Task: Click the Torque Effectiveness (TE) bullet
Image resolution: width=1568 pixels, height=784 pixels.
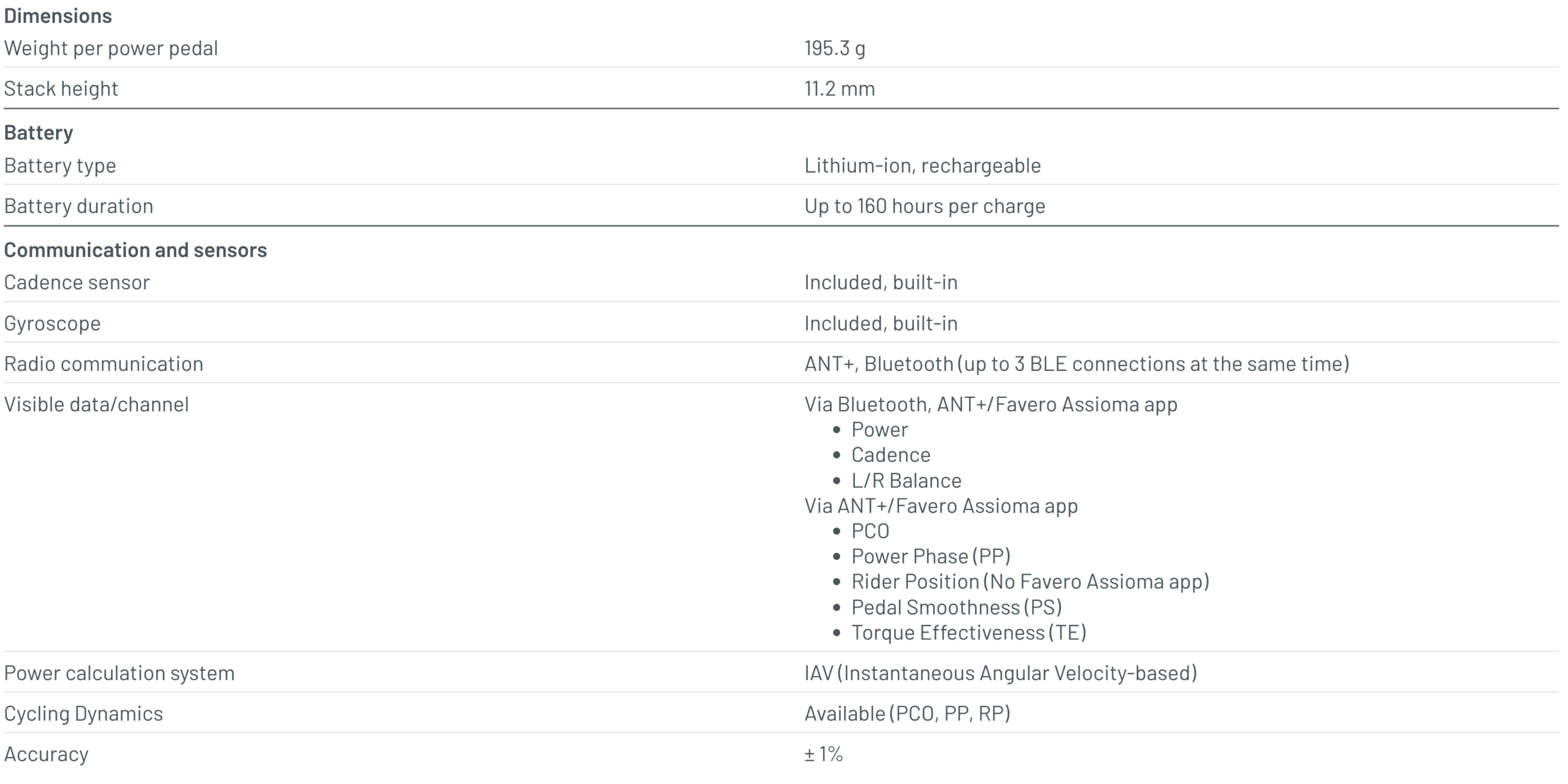Action: pos(968,633)
